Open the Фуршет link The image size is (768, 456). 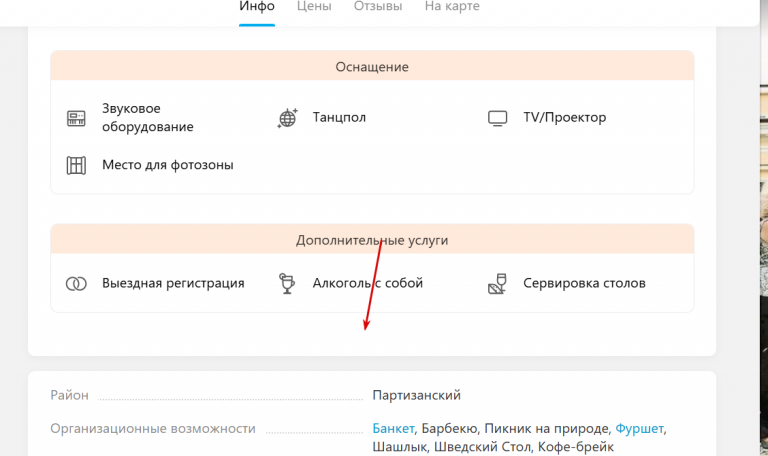coord(639,429)
